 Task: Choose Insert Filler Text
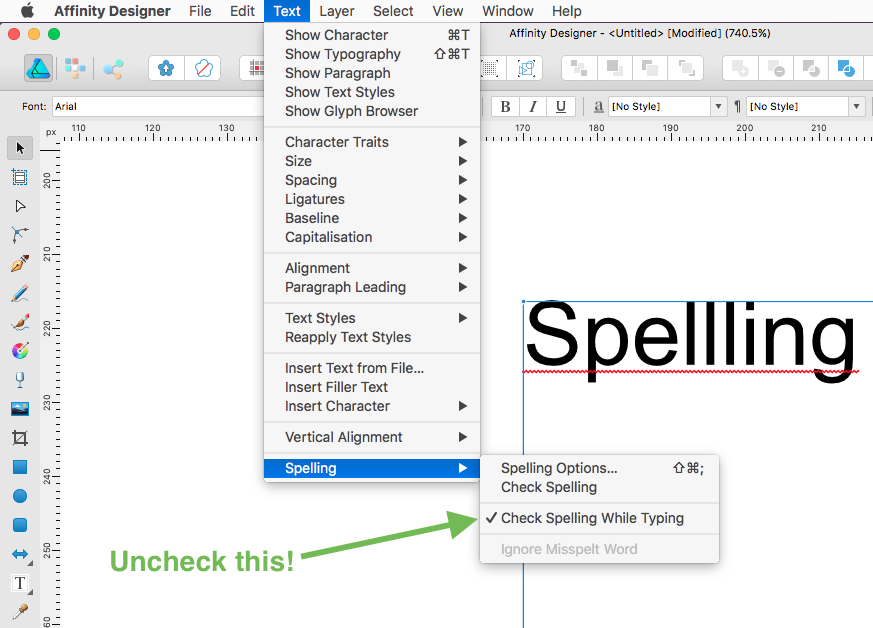[x=336, y=387]
